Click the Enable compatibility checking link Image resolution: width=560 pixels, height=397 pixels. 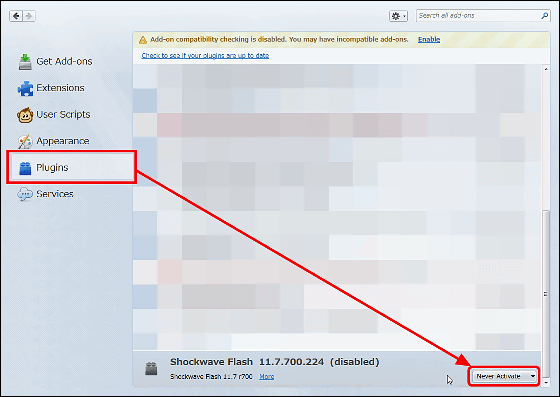click(x=429, y=40)
